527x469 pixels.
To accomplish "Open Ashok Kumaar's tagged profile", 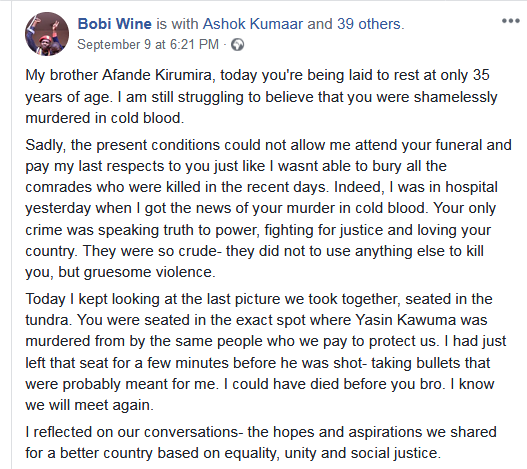I will [x=253, y=24].
